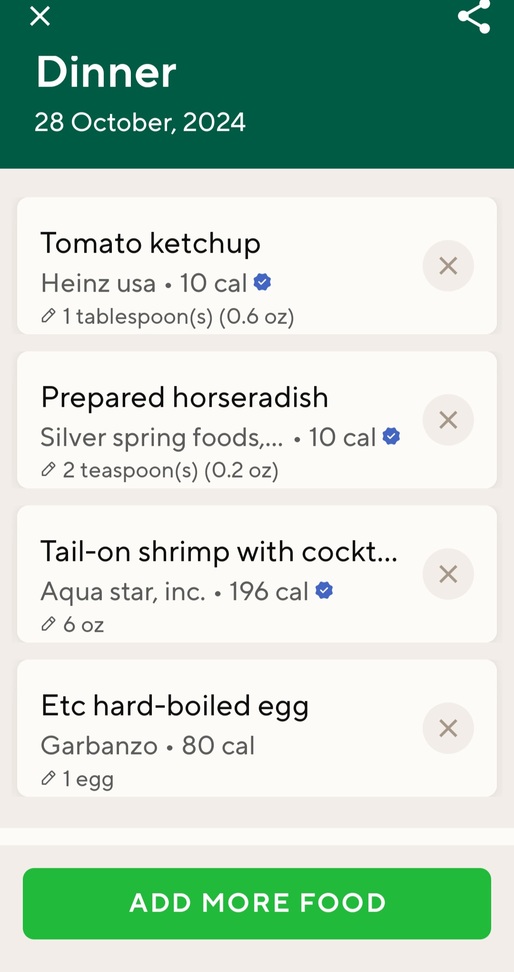
Task: Close the Dinner meal screen
Action: (x=40, y=15)
